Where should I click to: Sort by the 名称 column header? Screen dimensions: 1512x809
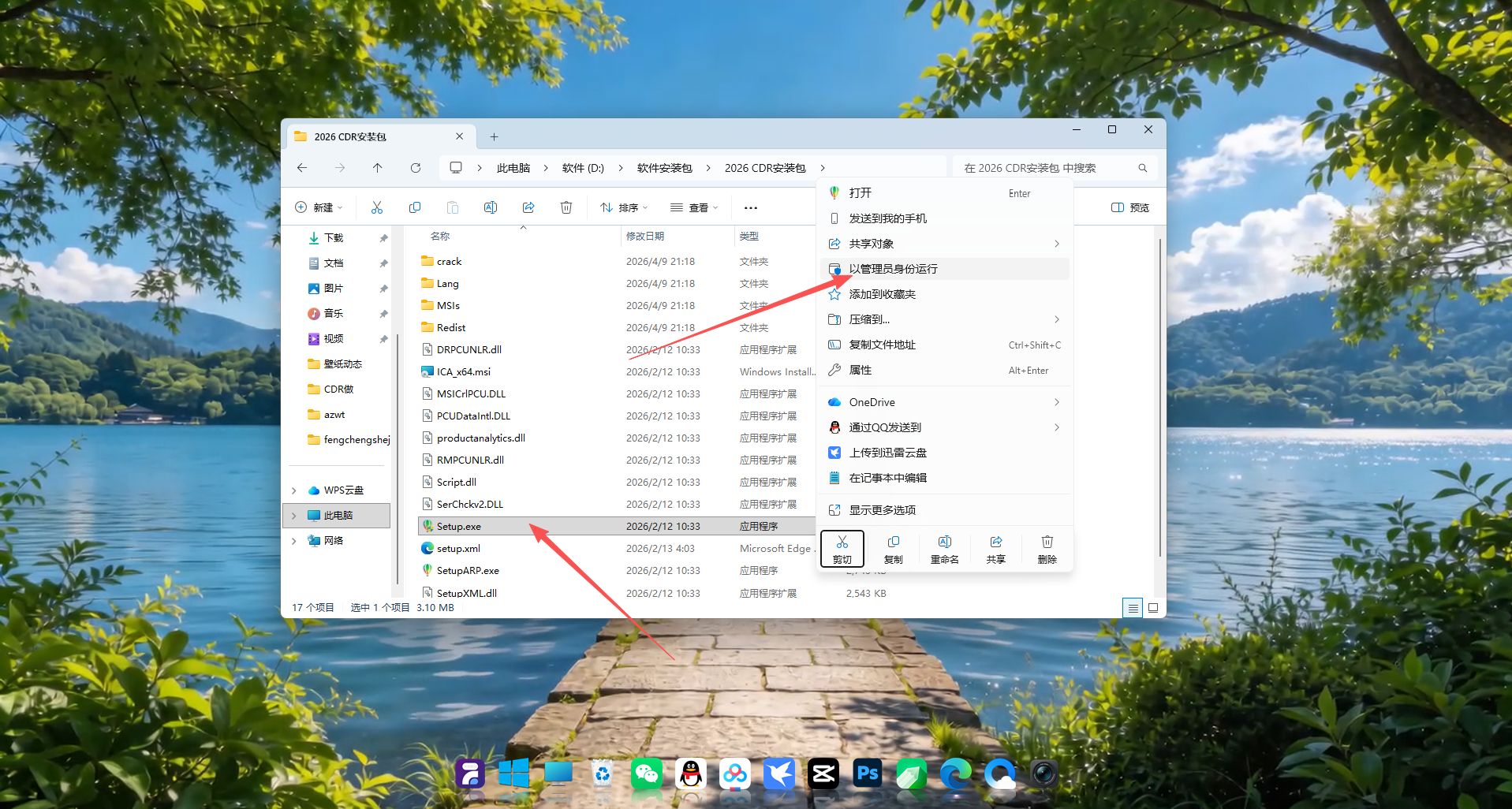pyautogui.click(x=440, y=237)
